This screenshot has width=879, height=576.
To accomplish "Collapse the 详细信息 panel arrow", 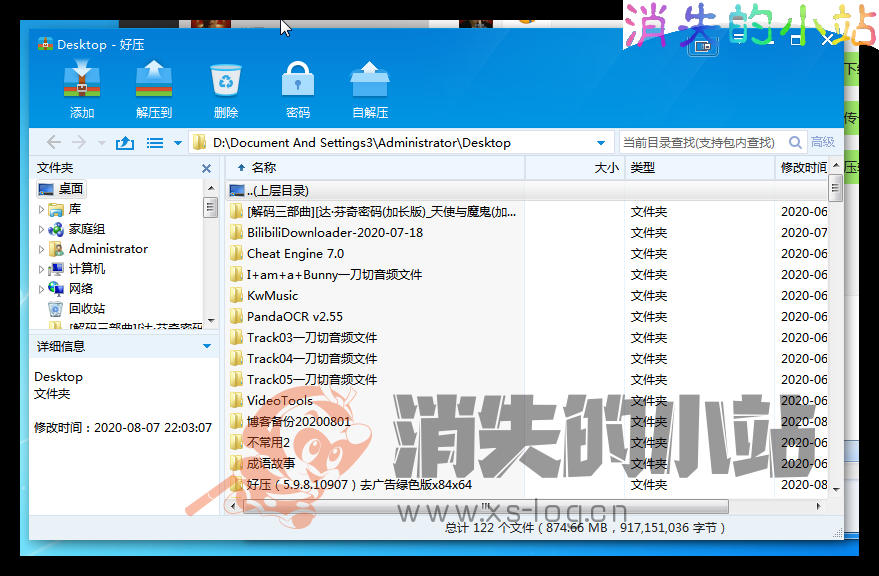I will [206, 346].
